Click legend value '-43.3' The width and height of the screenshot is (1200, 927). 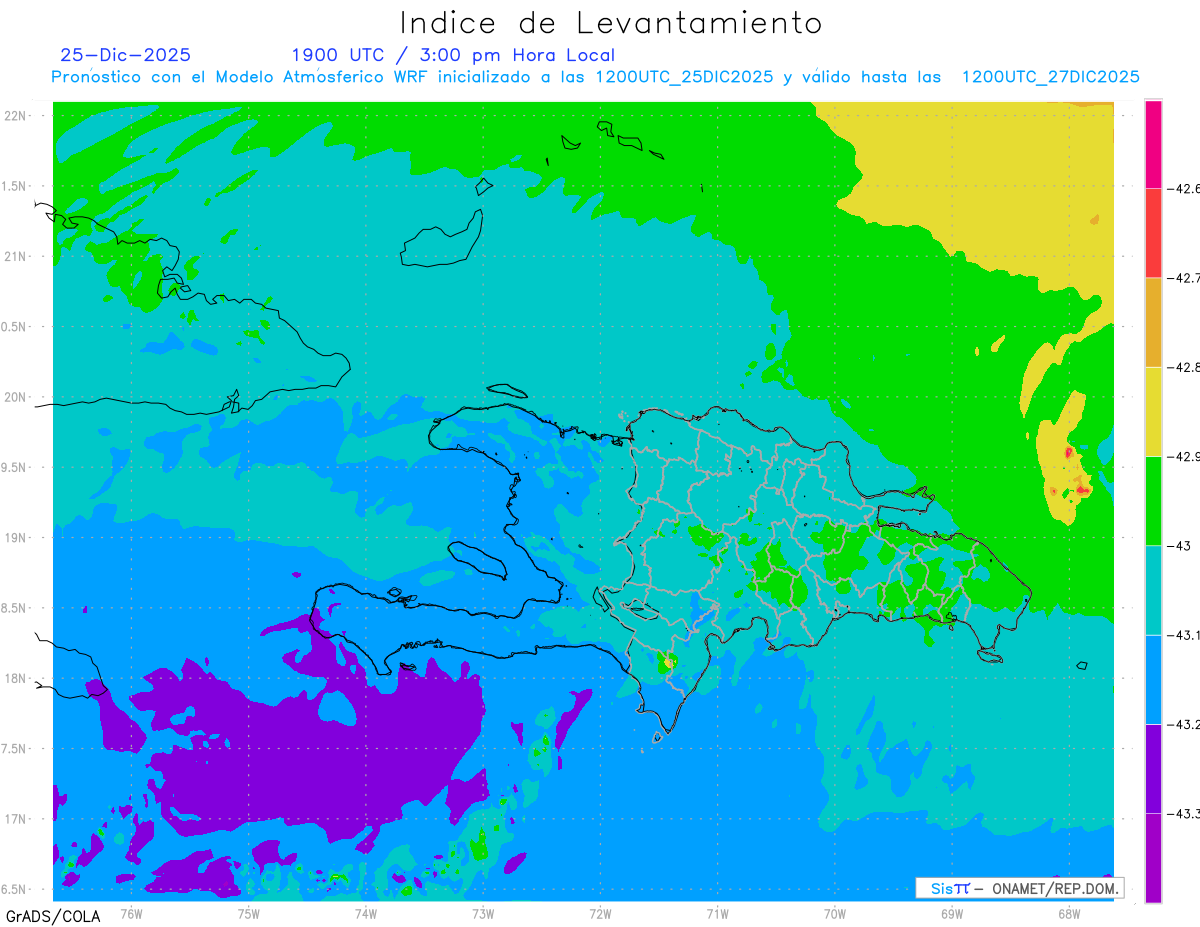(1182, 813)
